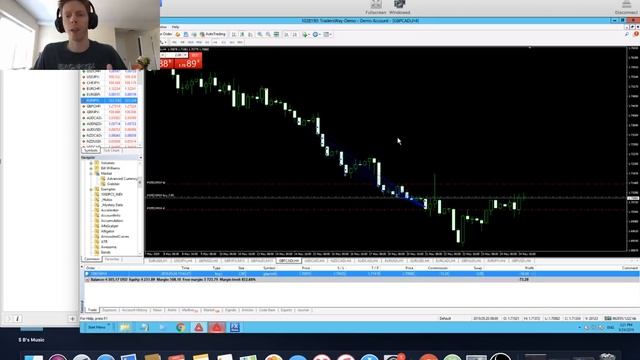This screenshot has width=640, height=360.
Task: Select the GBPCHF row in Market Watch
Action: pyautogui.click(x=109, y=106)
